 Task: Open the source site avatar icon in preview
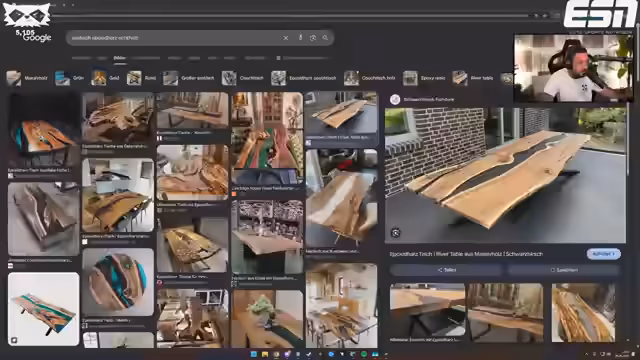tap(395, 99)
